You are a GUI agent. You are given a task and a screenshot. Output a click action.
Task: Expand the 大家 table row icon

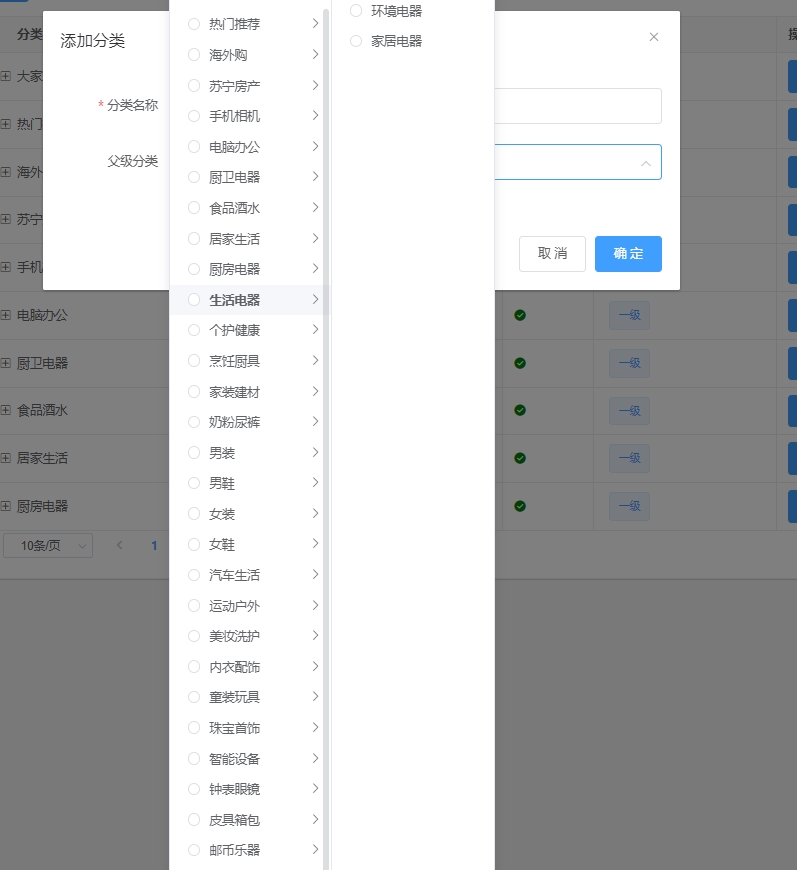pos(6,76)
